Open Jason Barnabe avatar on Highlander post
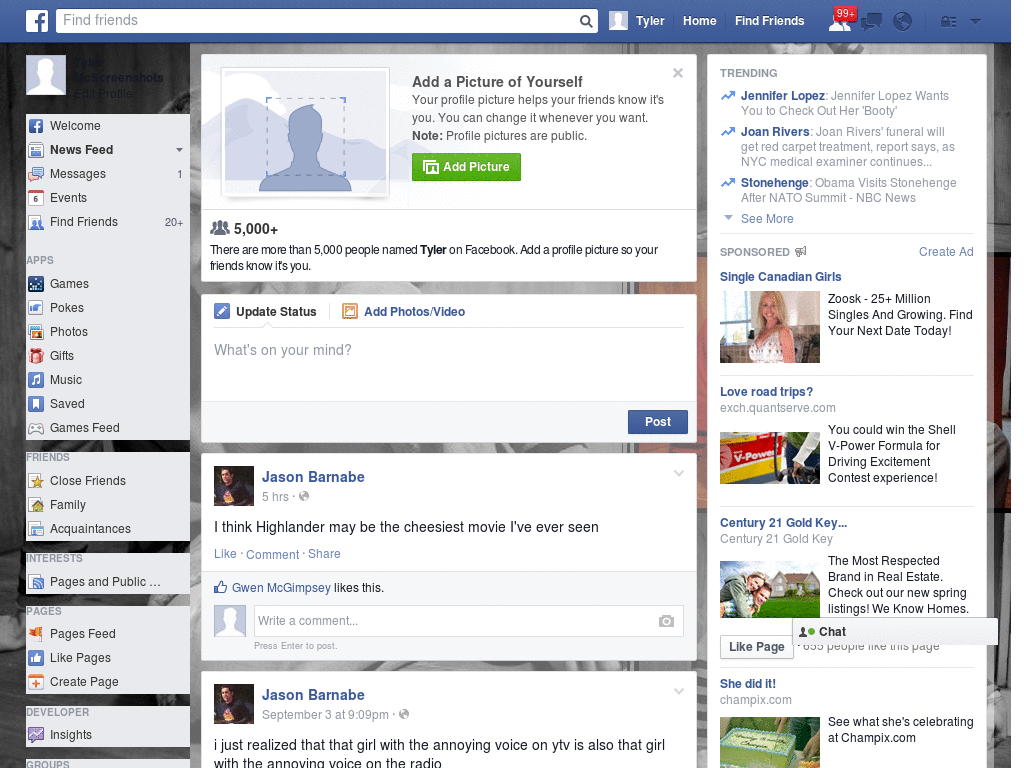Image resolution: width=1024 pixels, height=768 pixels. [x=234, y=486]
